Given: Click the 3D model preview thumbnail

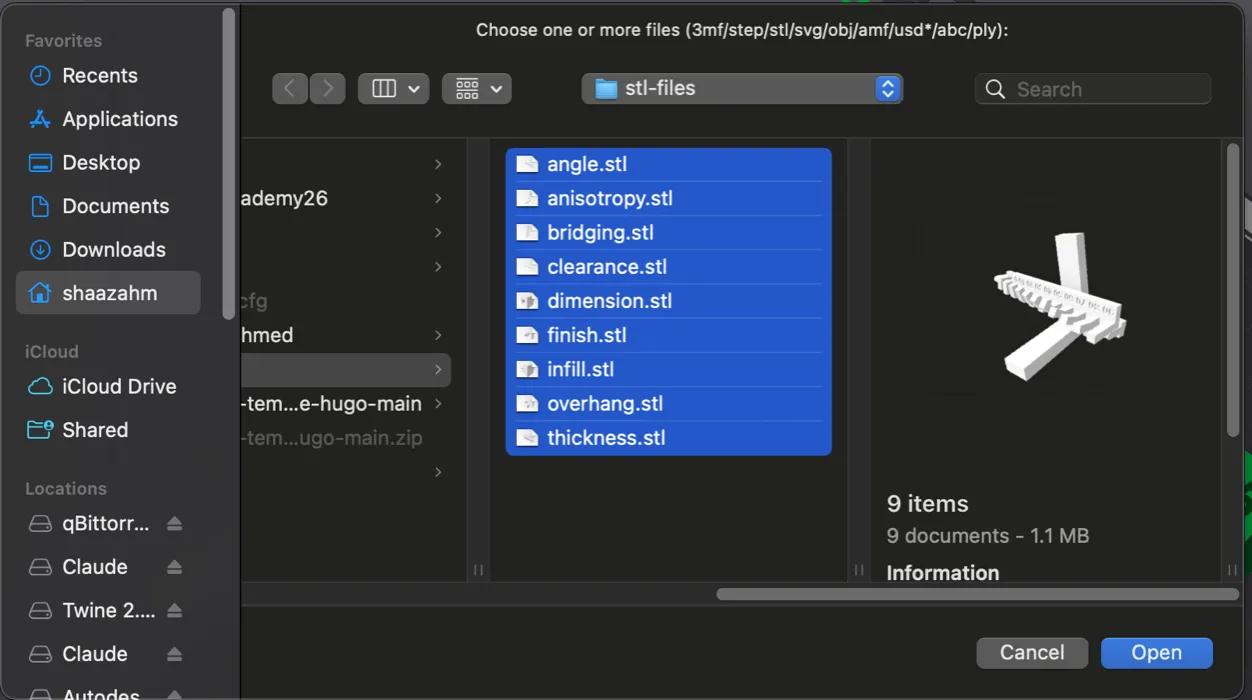Looking at the screenshot, I should point(1058,306).
